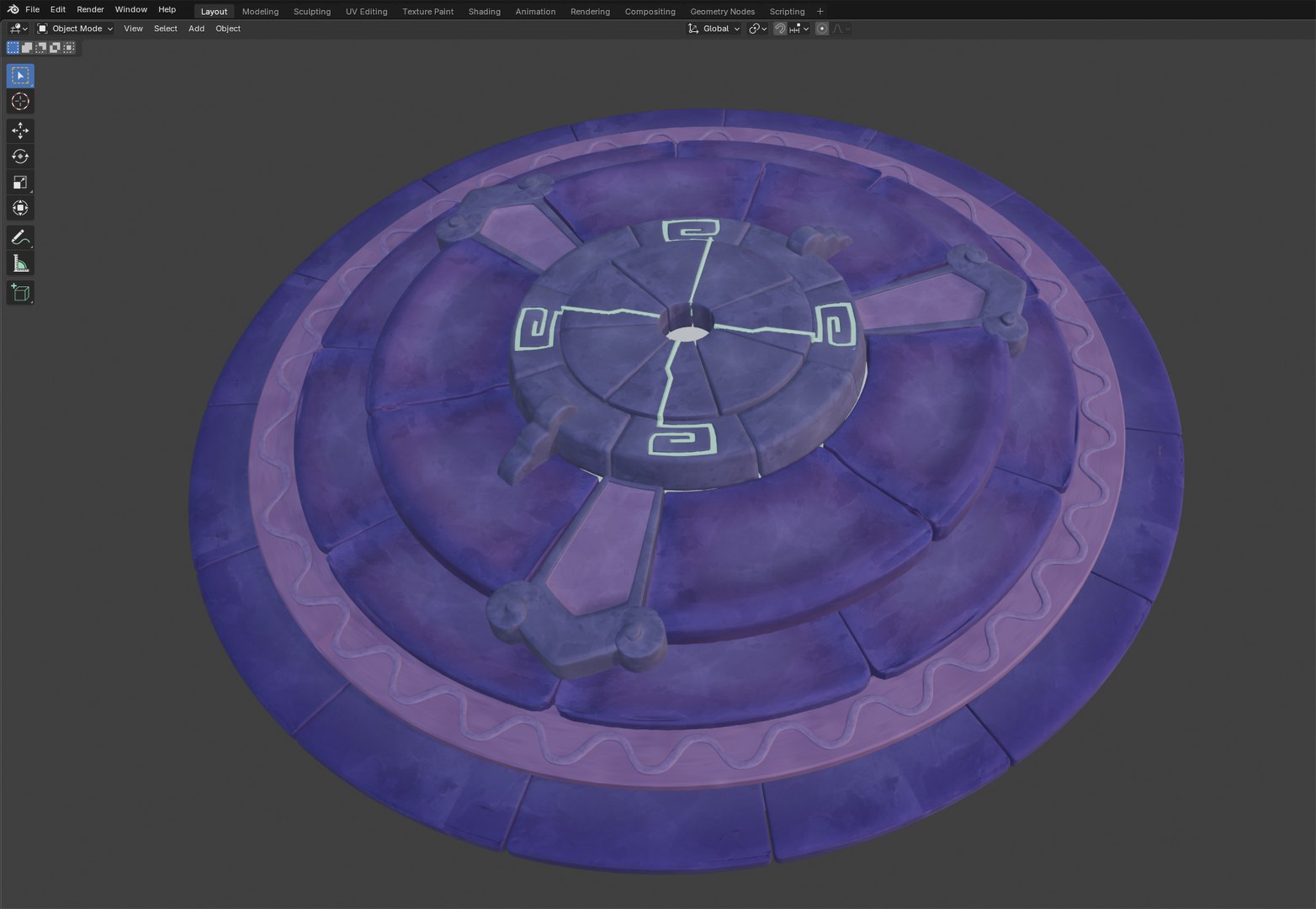This screenshot has height=909, width=1316.
Task: Open the viewport Select menu
Action: coord(166,29)
